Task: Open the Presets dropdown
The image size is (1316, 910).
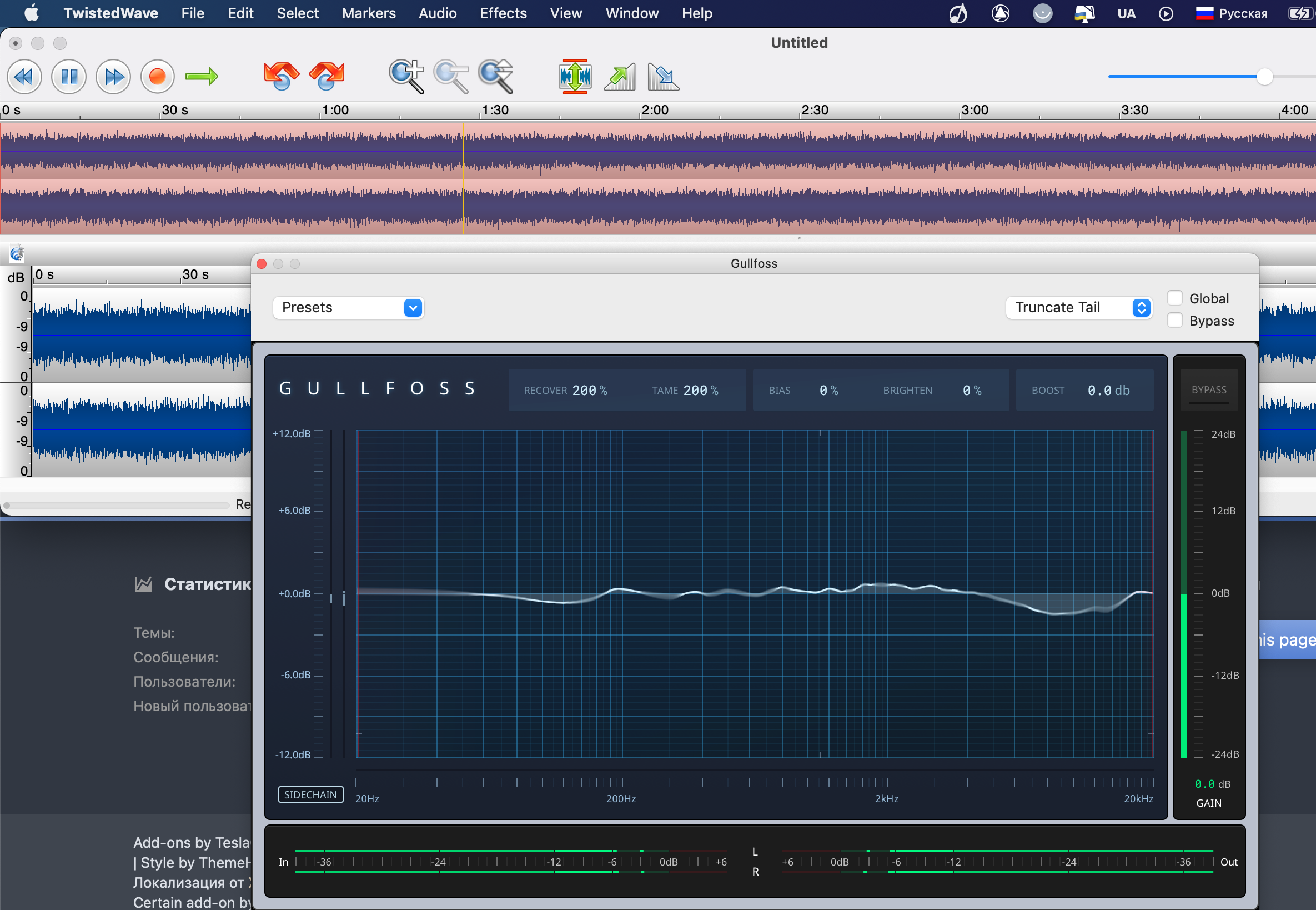Action: [348, 308]
